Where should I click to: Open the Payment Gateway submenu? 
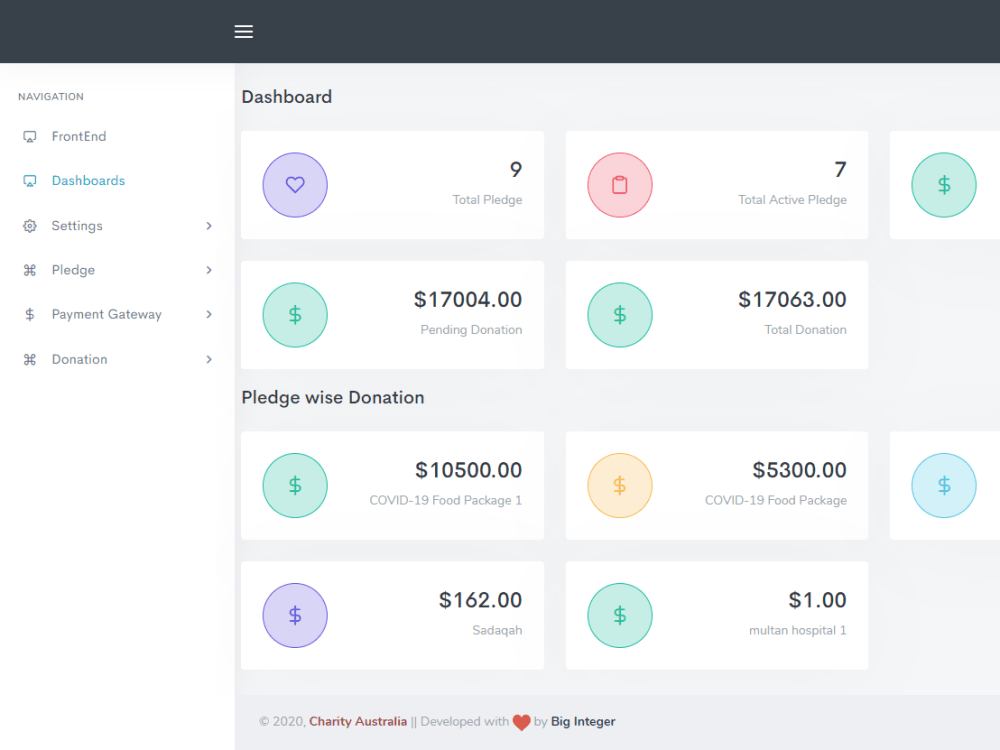209,314
